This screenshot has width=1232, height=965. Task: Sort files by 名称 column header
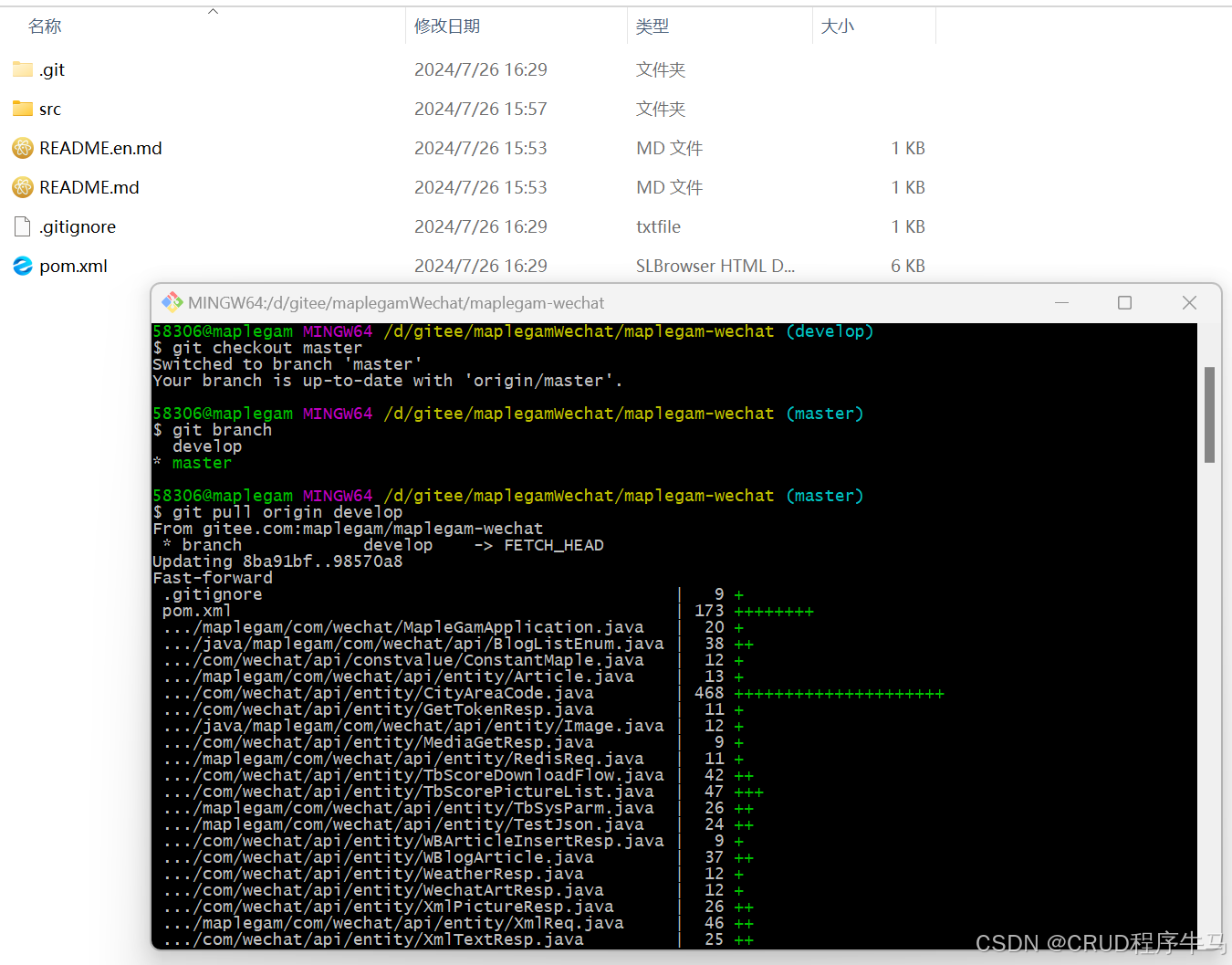(x=45, y=26)
